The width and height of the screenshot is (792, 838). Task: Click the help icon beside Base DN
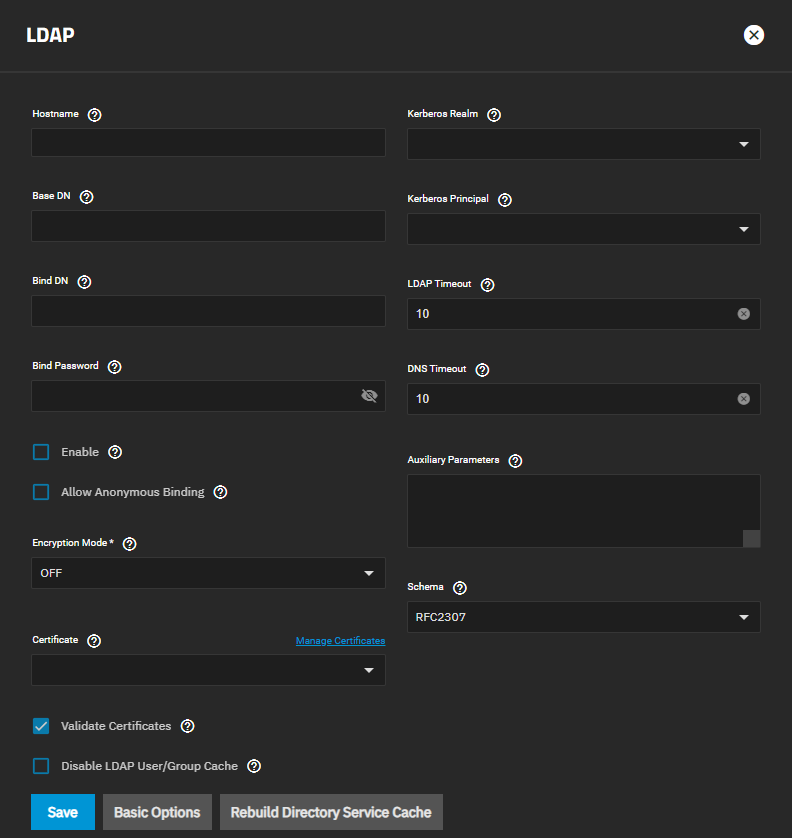(86, 197)
